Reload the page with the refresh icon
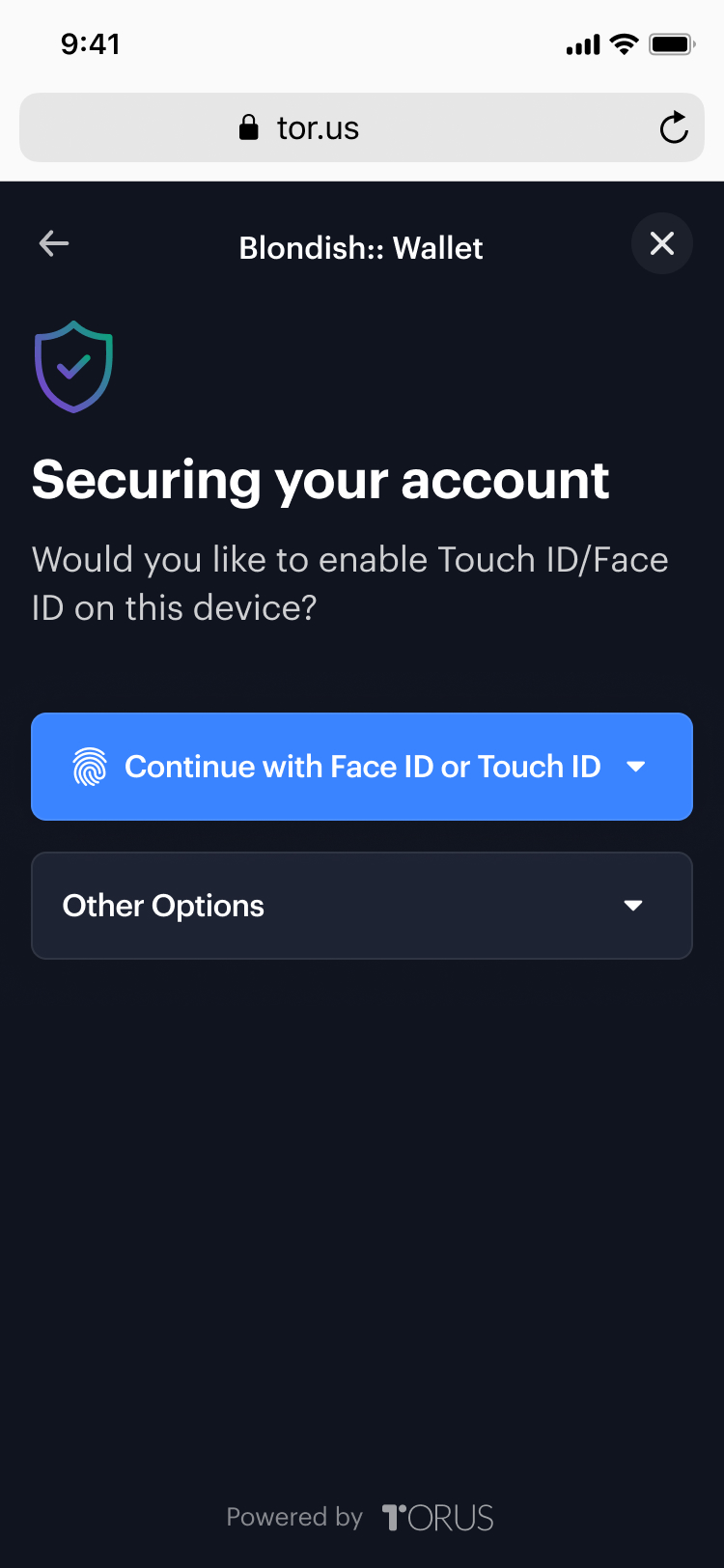 pyautogui.click(x=674, y=127)
